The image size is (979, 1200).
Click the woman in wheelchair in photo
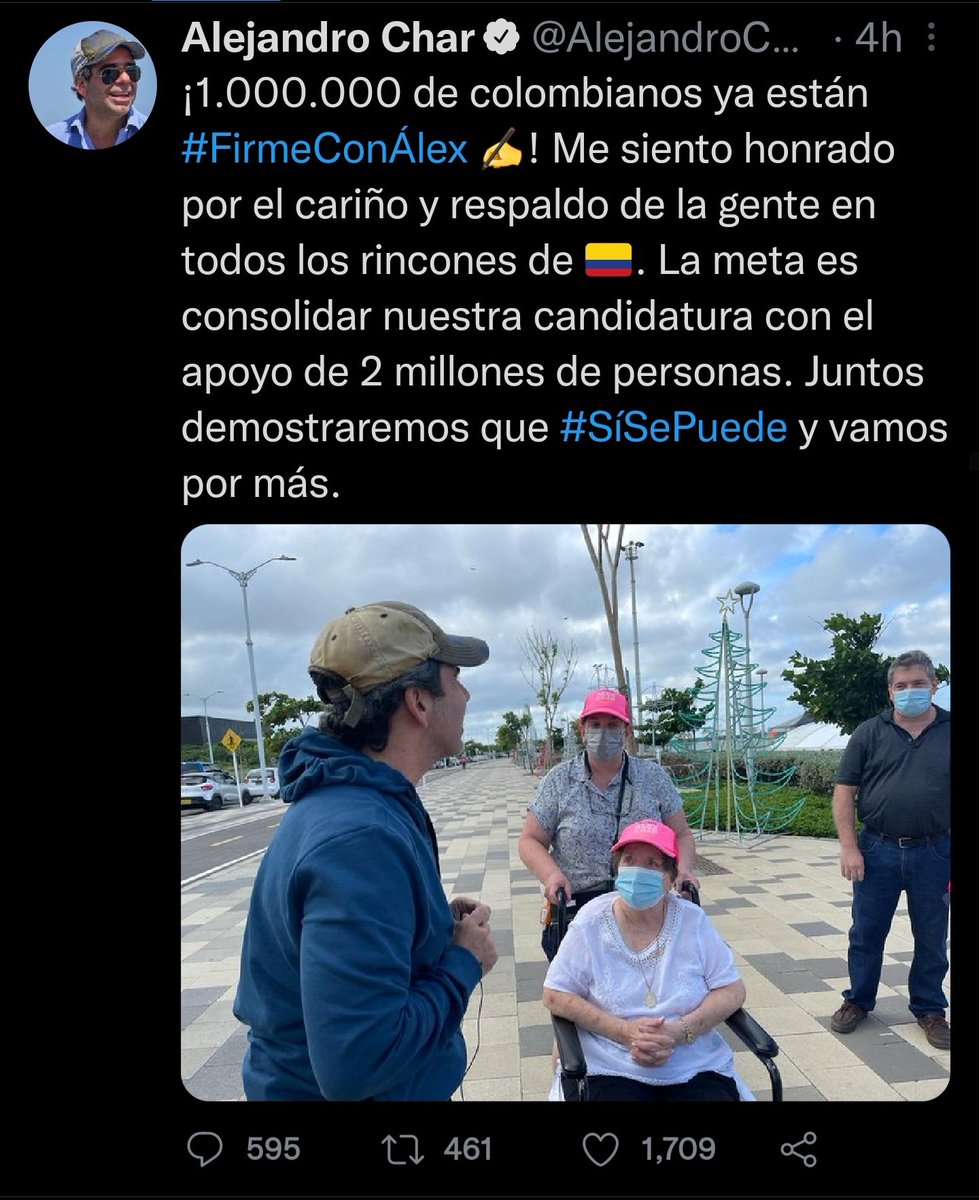tap(645, 960)
